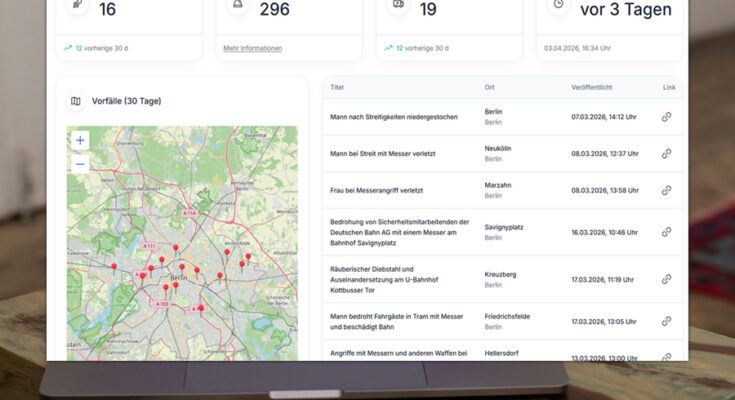
Task: Click the map icon beside Vorfälle (30 Tage)
Action: 76,101
